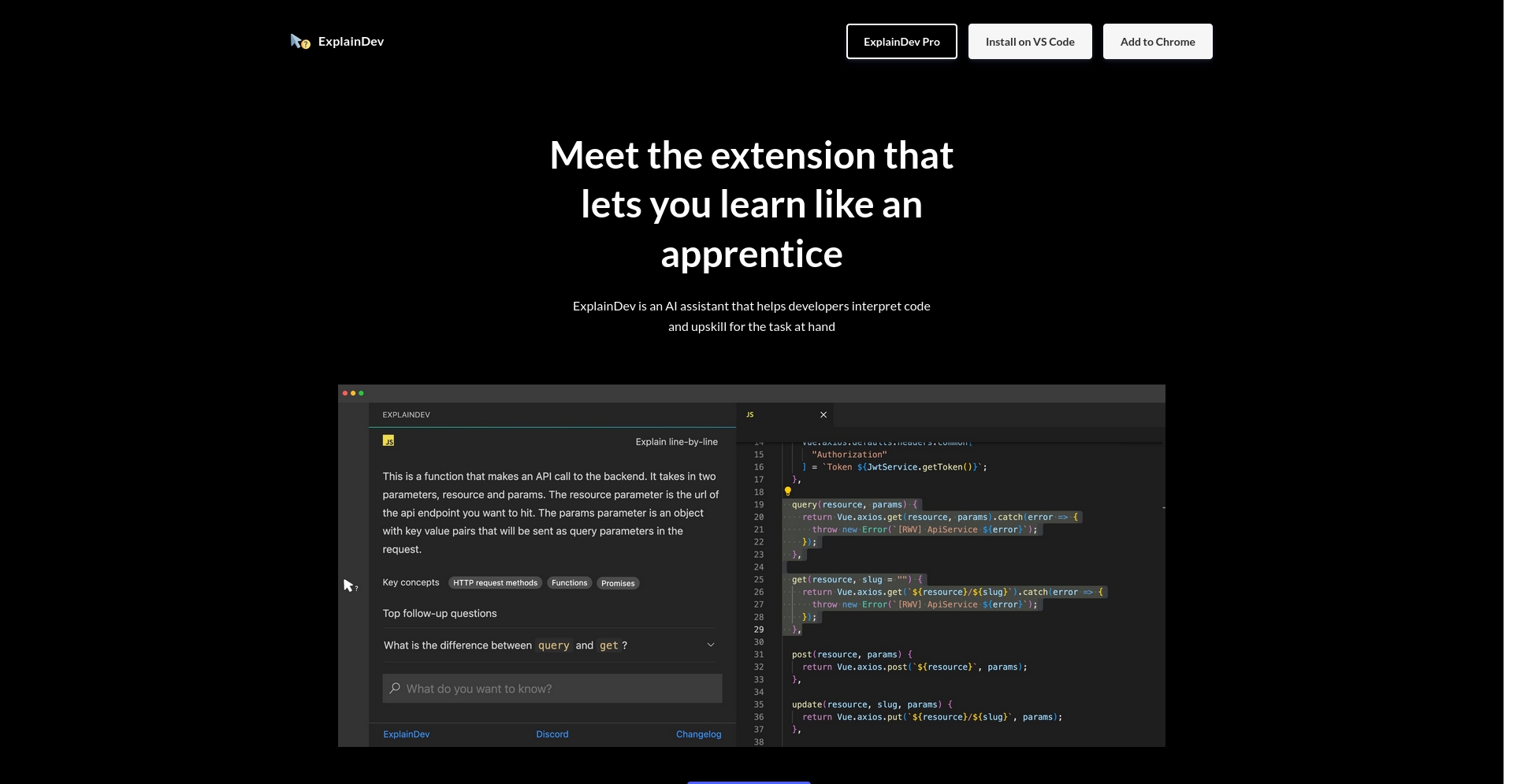Screen dimensions: 1513x784
Task: Click the Add to Chrome button
Action: point(1158,42)
